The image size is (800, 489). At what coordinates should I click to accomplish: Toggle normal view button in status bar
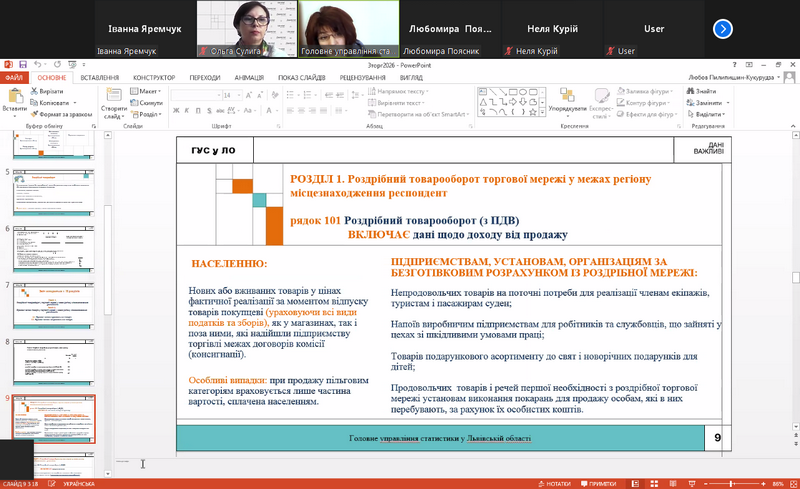point(635,483)
